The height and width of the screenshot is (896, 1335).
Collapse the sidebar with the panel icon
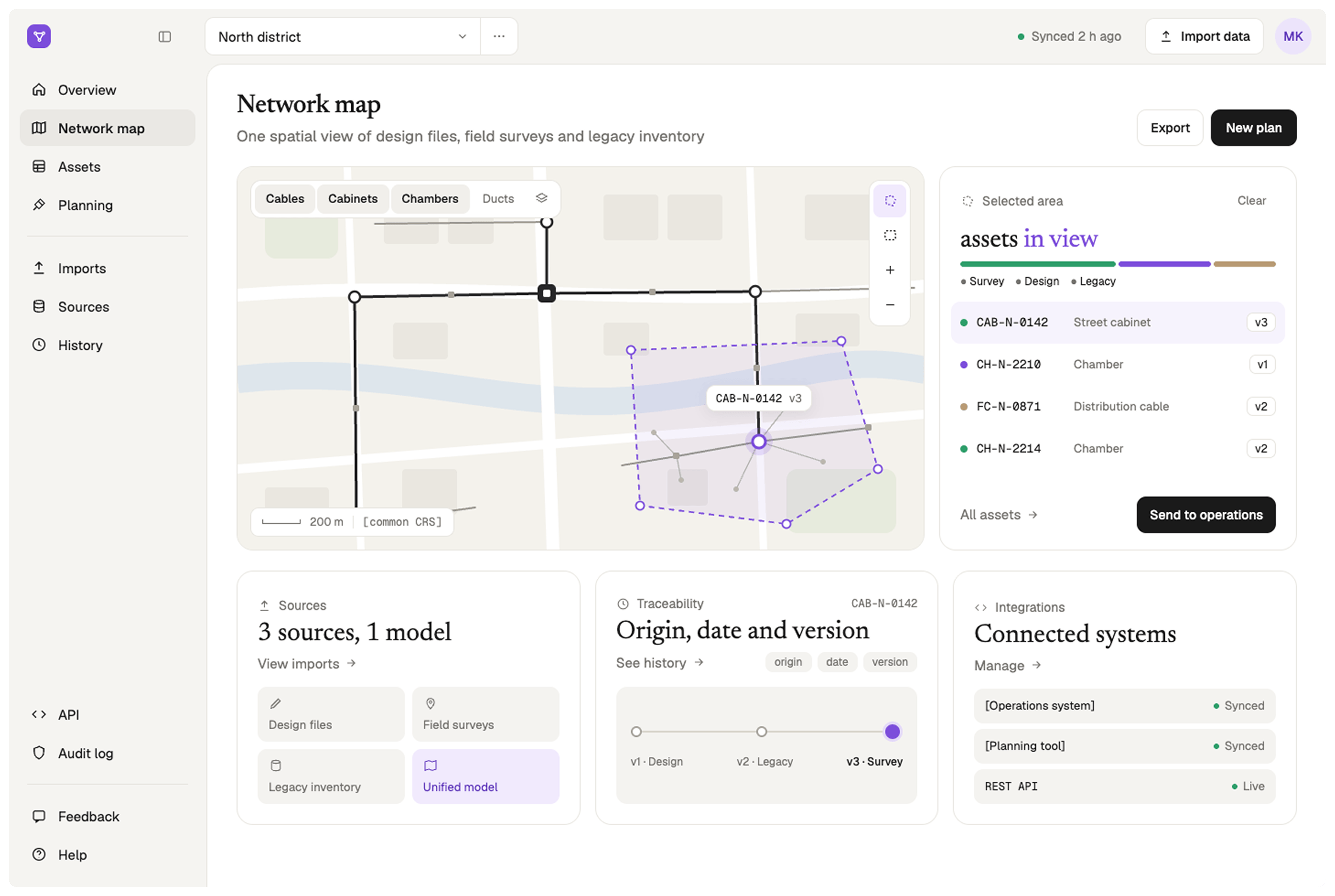coord(165,37)
